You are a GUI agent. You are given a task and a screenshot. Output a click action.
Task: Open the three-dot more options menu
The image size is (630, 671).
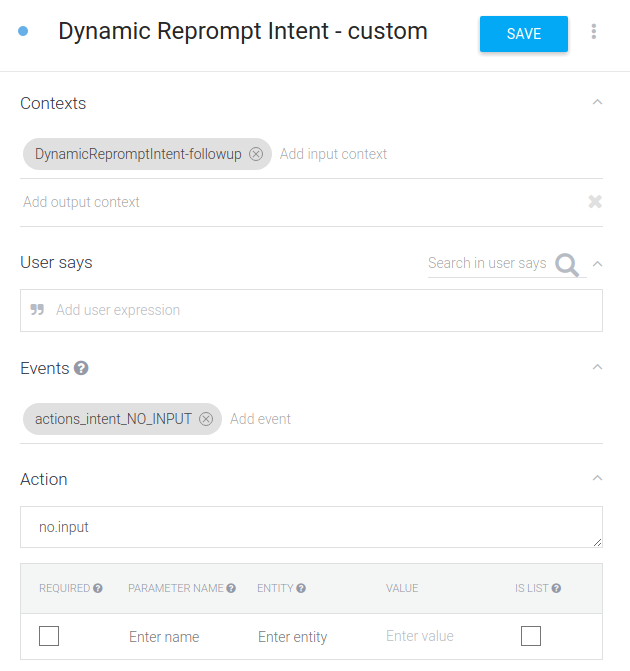594,32
